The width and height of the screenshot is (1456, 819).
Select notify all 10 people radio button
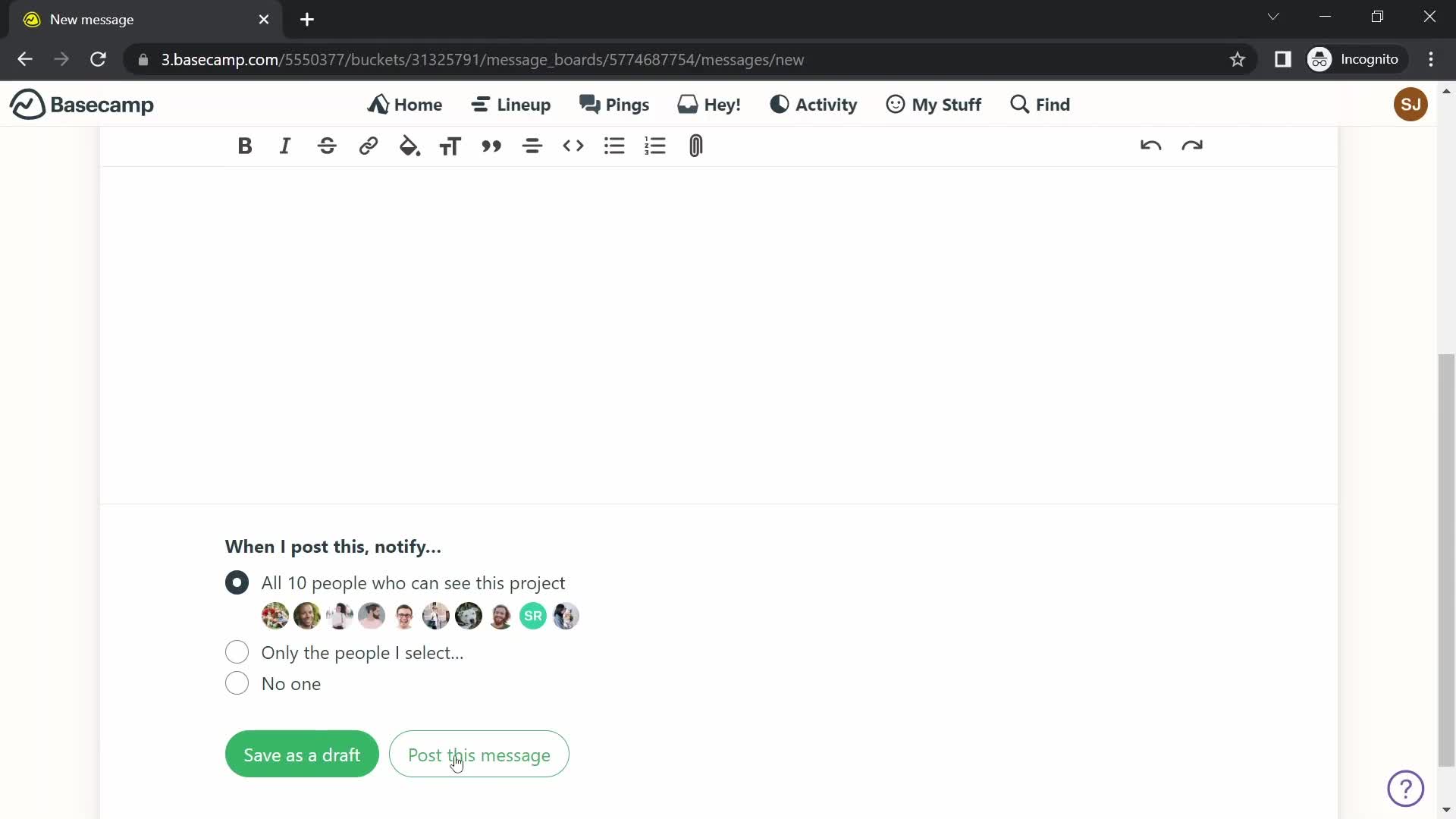click(237, 582)
